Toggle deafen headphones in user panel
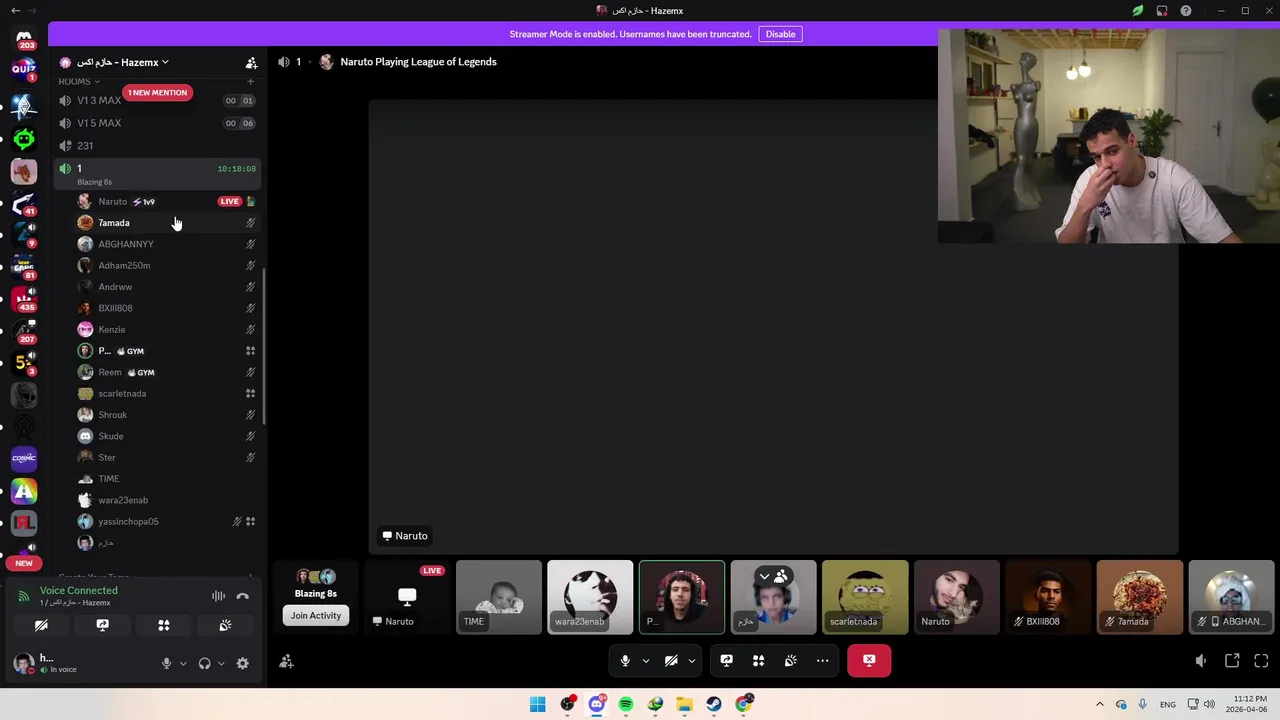This screenshot has height=720, width=1280. point(205,663)
